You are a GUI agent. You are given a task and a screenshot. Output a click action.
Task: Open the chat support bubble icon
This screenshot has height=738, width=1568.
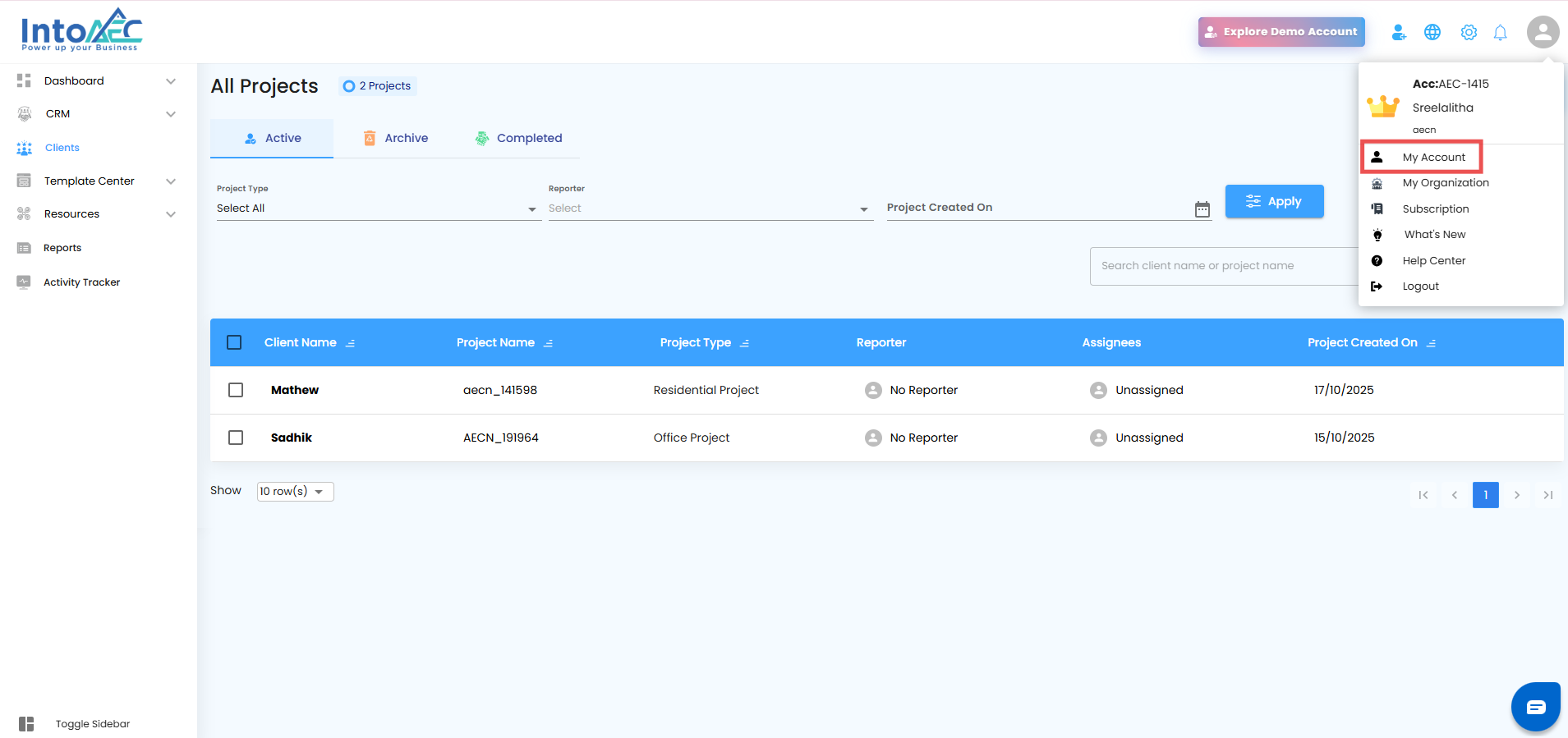tap(1535, 707)
